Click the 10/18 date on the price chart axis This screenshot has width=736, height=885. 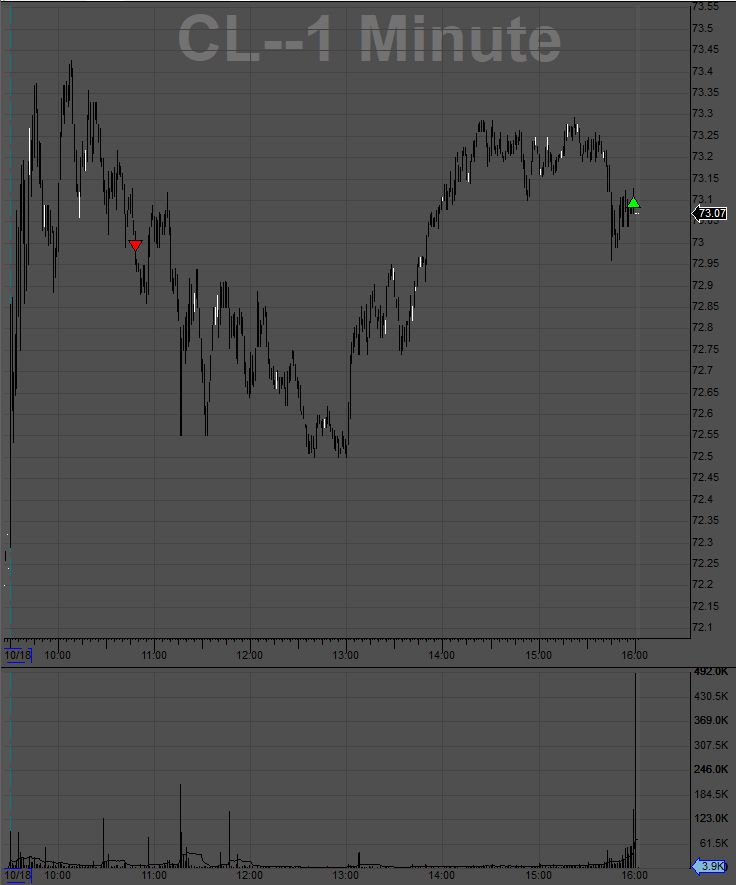tap(18, 655)
